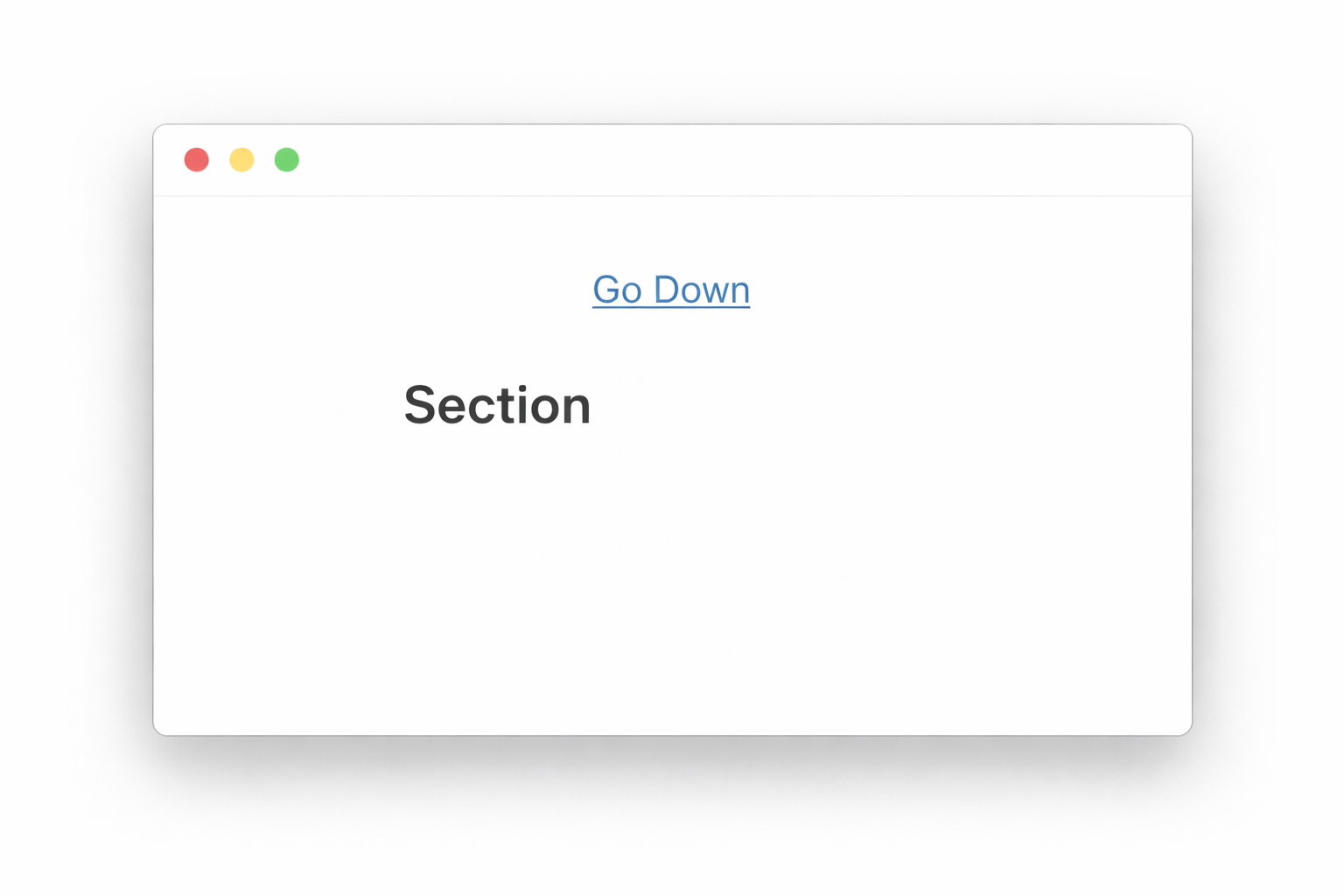Maximize the window with the green button
The height and width of the screenshot is (896, 1344).
[287, 160]
